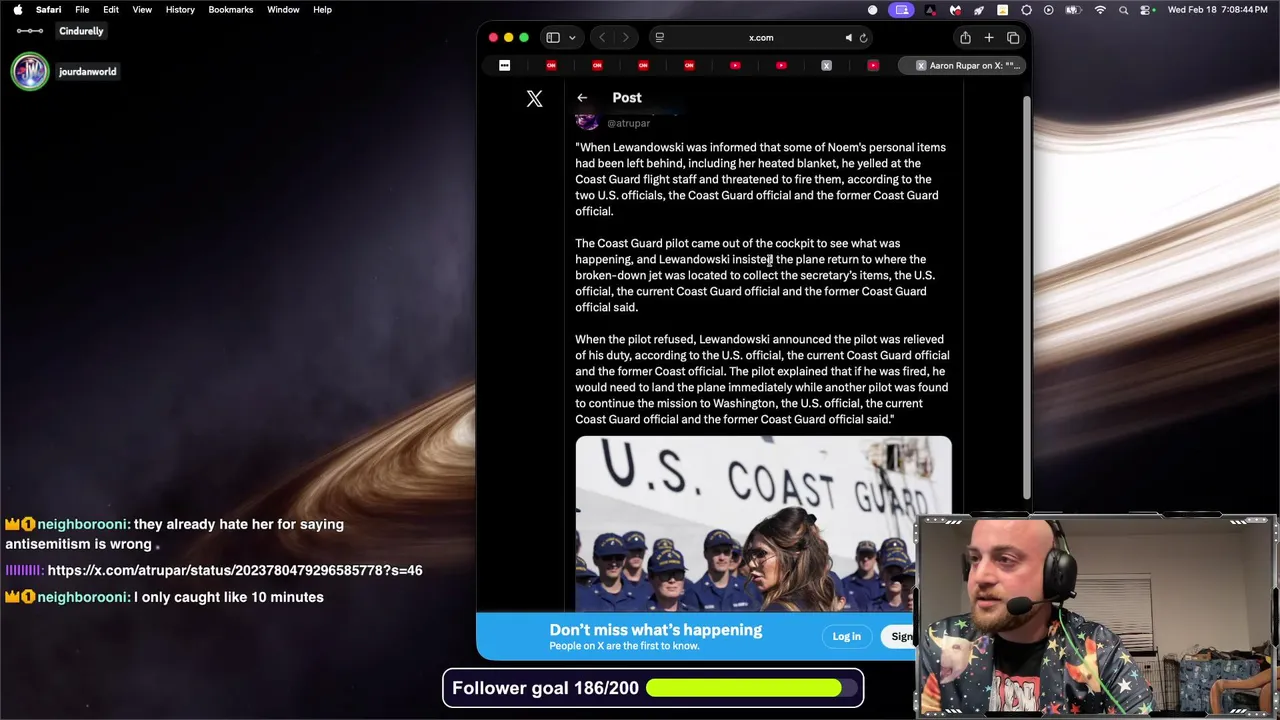Open the Edit menu
The height and width of the screenshot is (720, 1280).
(x=111, y=10)
